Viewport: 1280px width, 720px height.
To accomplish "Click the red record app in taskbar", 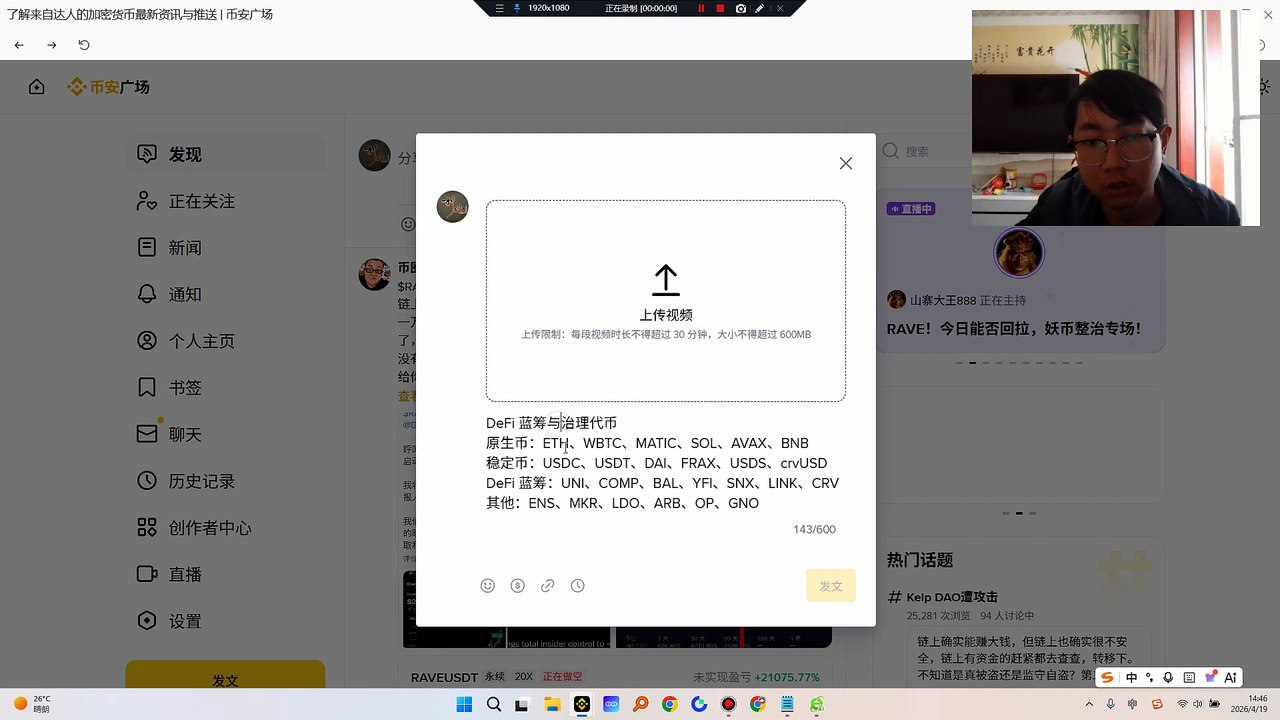I will 729,704.
